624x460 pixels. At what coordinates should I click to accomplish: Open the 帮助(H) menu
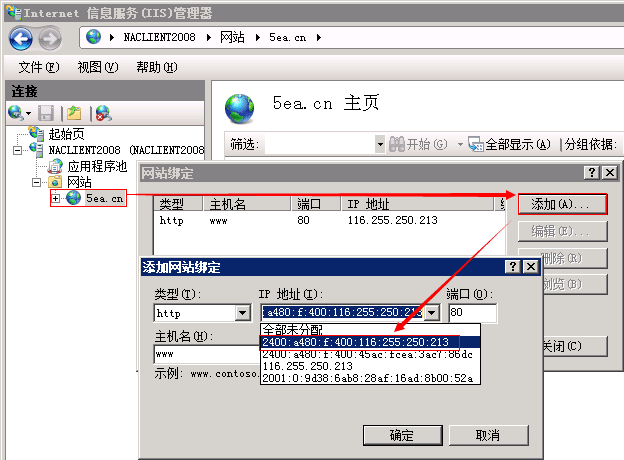(x=156, y=67)
